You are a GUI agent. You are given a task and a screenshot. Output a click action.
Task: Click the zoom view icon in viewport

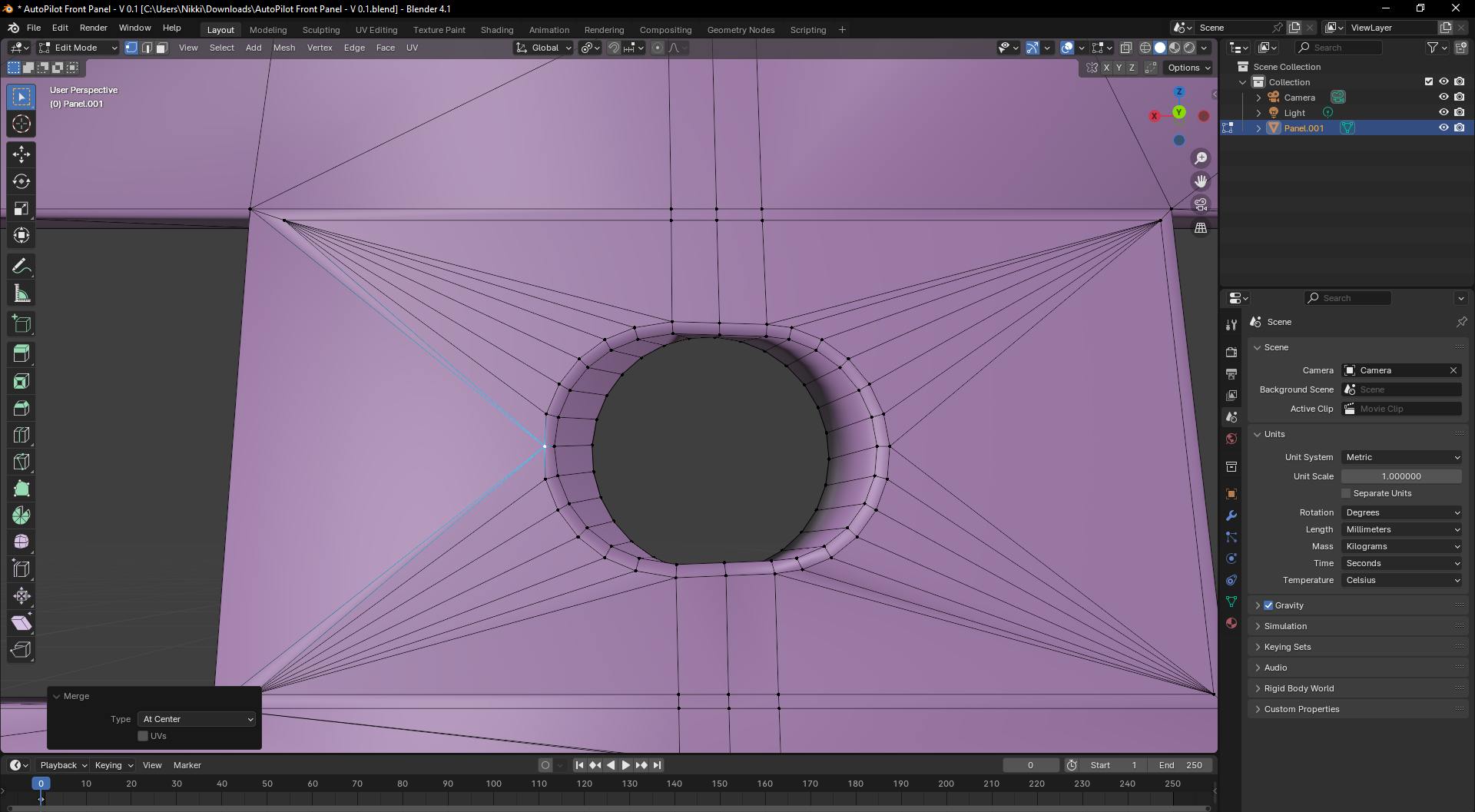pyautogui.click(x=1201, y=158)
